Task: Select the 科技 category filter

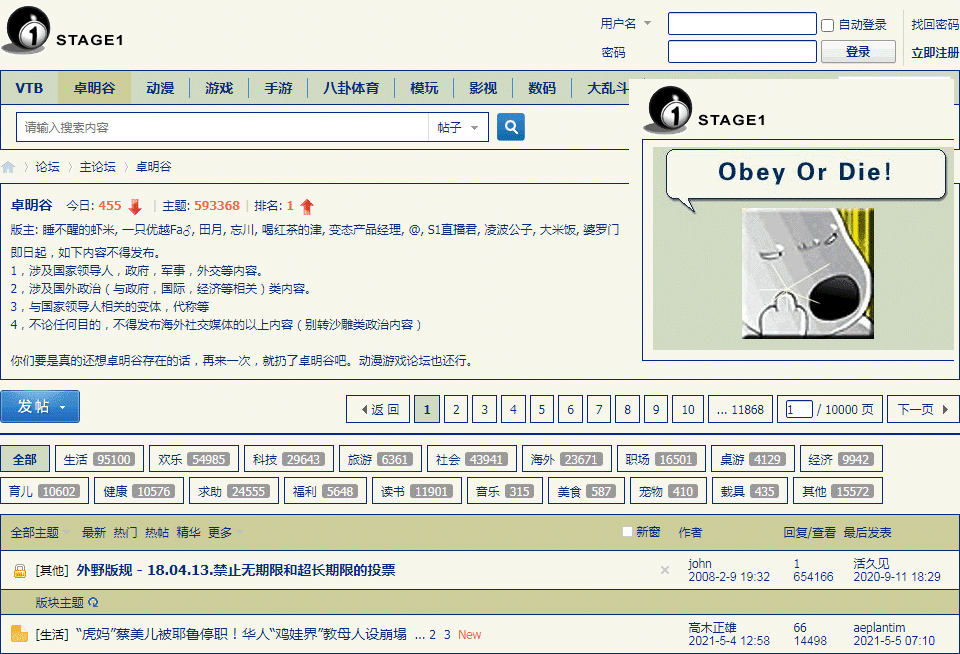Action: point(289,459)
